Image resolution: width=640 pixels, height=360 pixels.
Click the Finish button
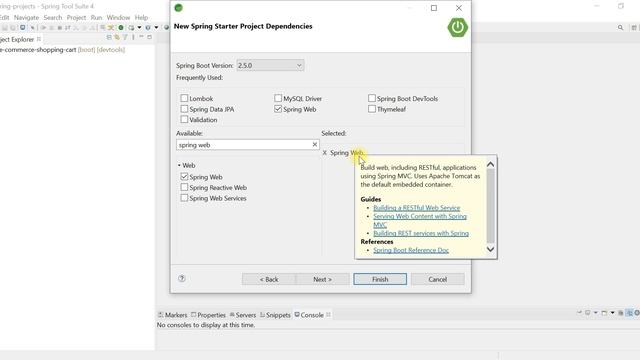(x=380, y=279)
